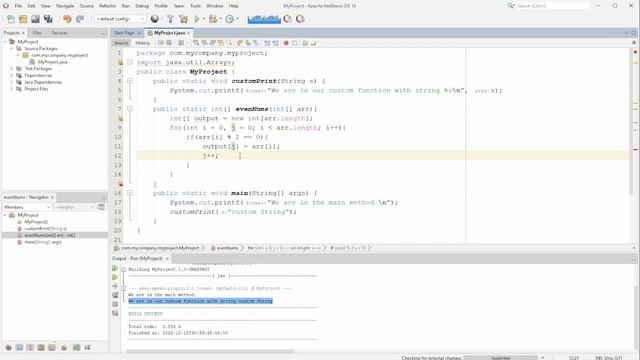Click the memory usage bar in the toolbar
The height and width of the screenshot is (360, 640).
[x=264, y=19]
